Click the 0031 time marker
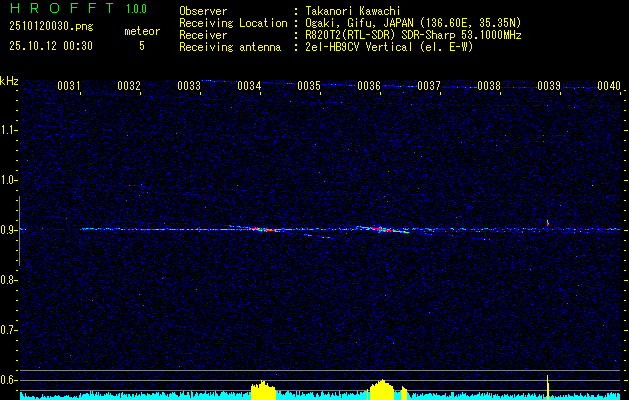The width and height of the screenshot is (629, 400). [69, 85]
